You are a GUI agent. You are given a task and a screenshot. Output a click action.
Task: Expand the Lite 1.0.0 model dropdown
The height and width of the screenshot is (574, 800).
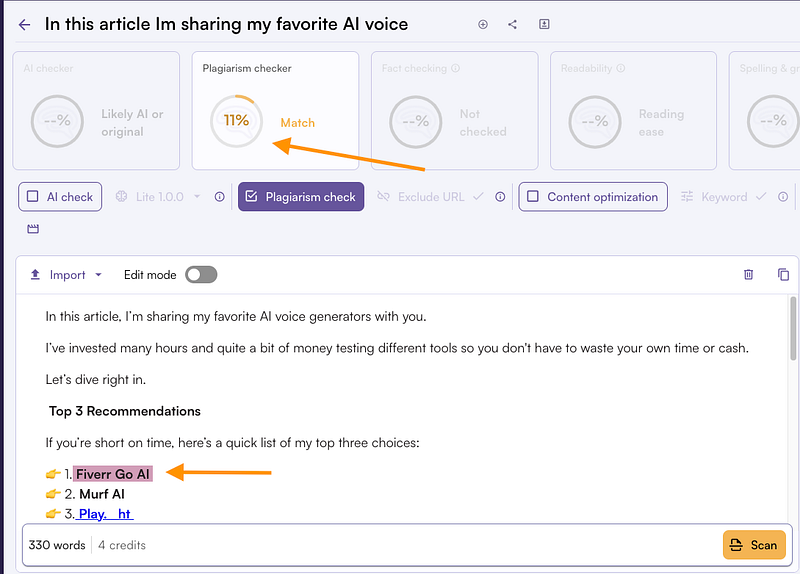pos(158,197)
